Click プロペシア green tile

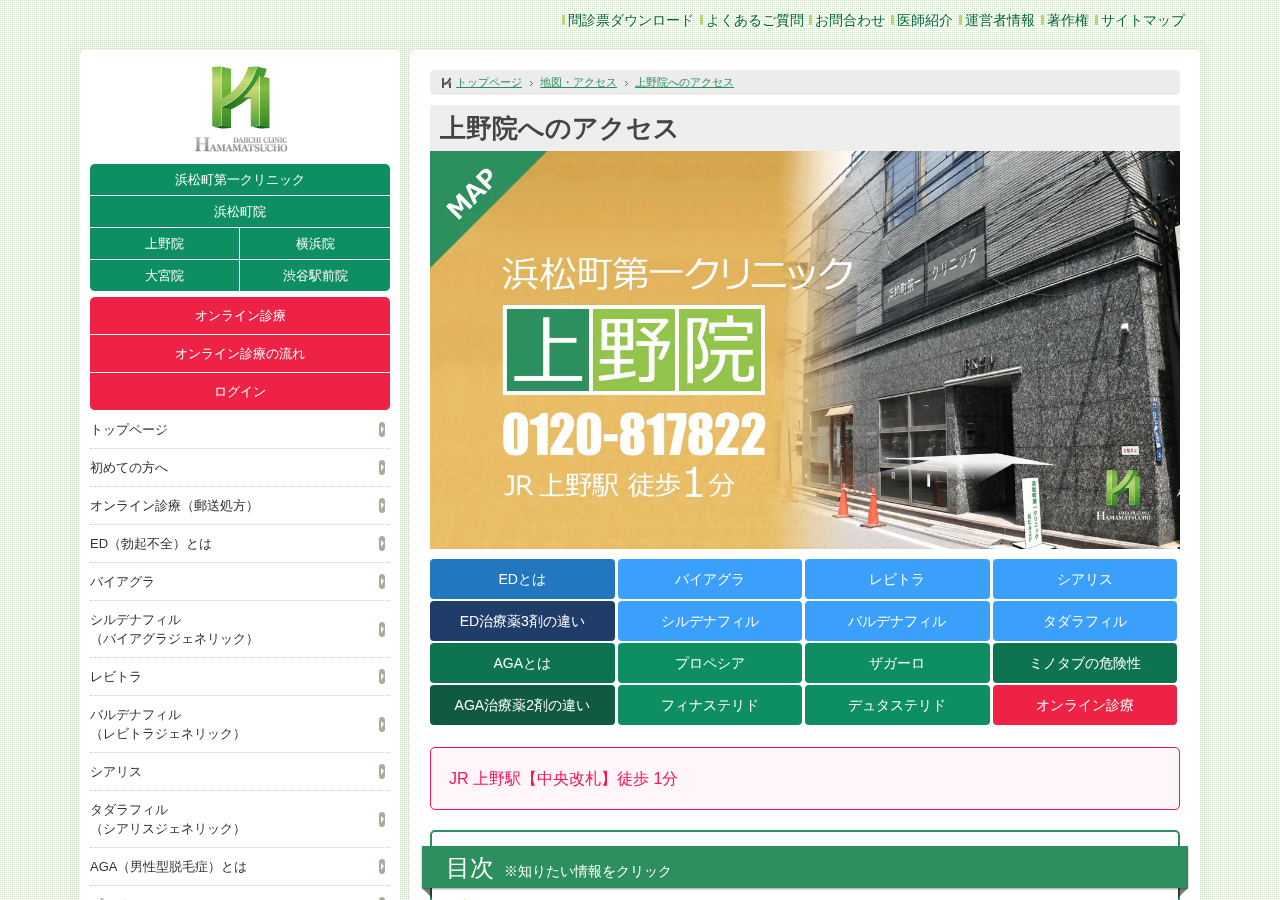point(710,663)
